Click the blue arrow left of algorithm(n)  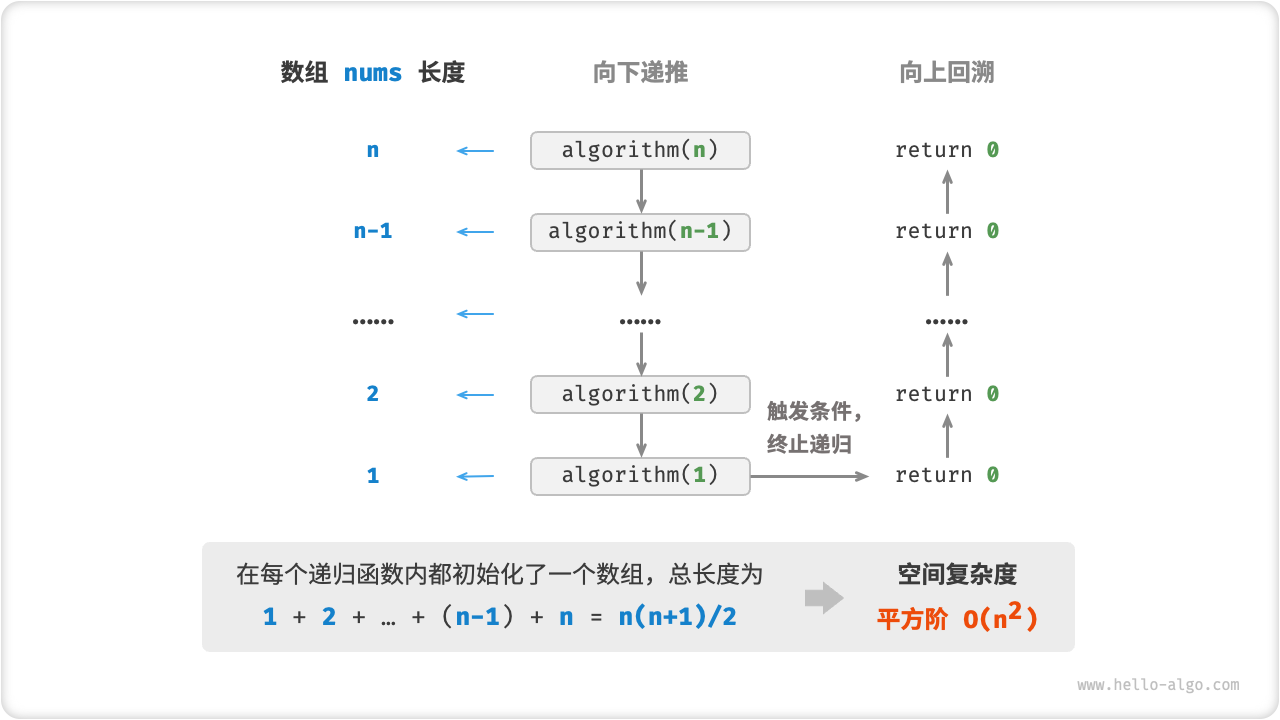tap(475, 151)
